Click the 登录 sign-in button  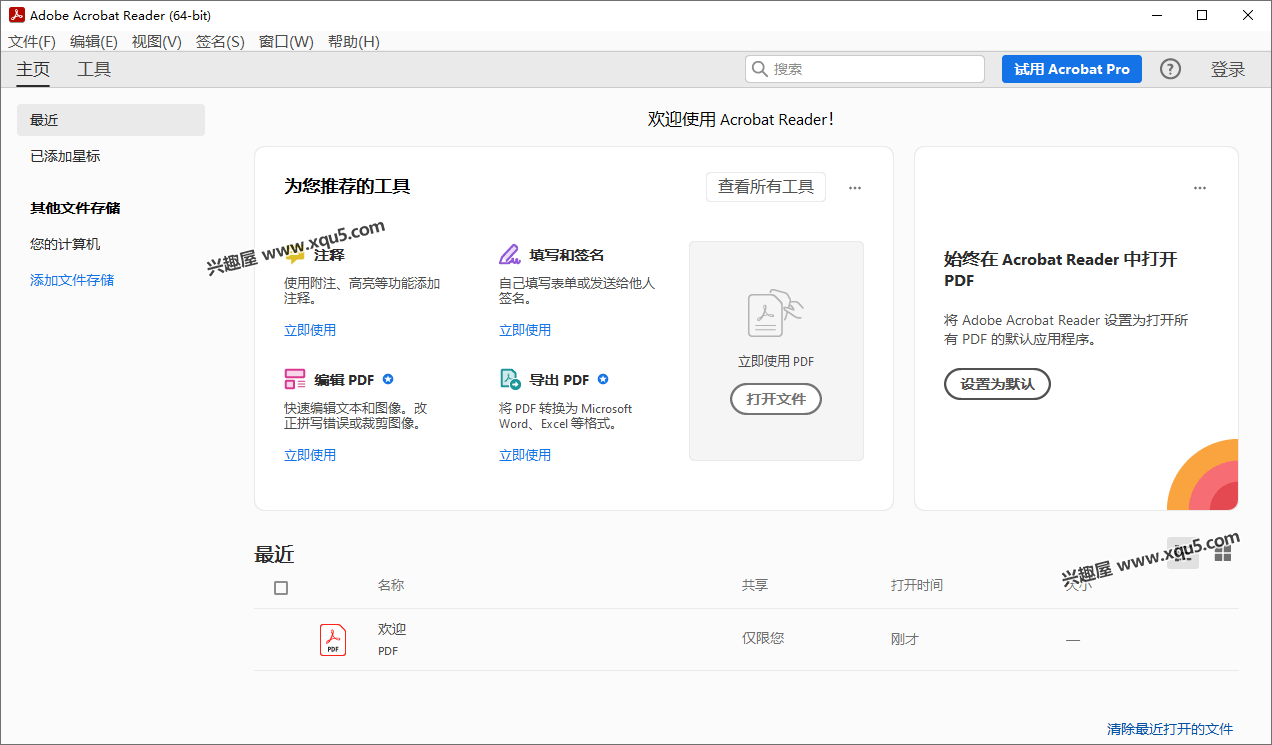point(1228,69)
